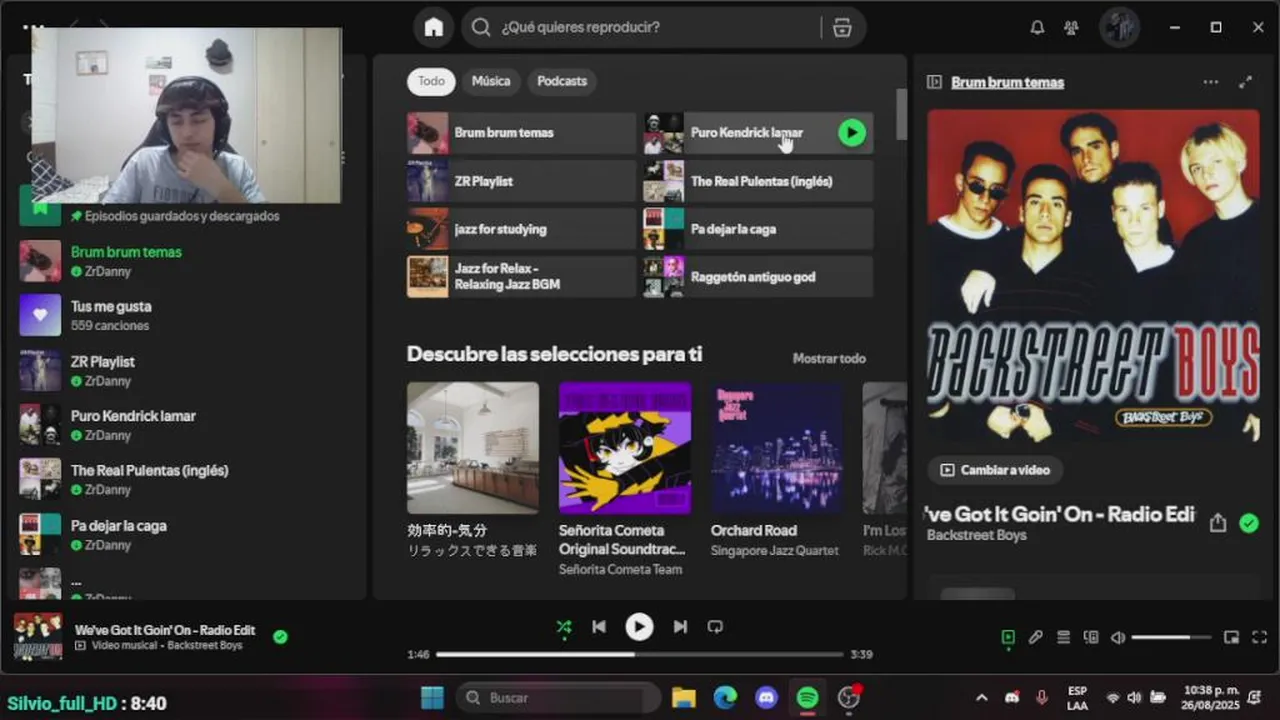Open File Explorer from taskbar
This screenshot has width=1280, height=720.
coord(684,697)
